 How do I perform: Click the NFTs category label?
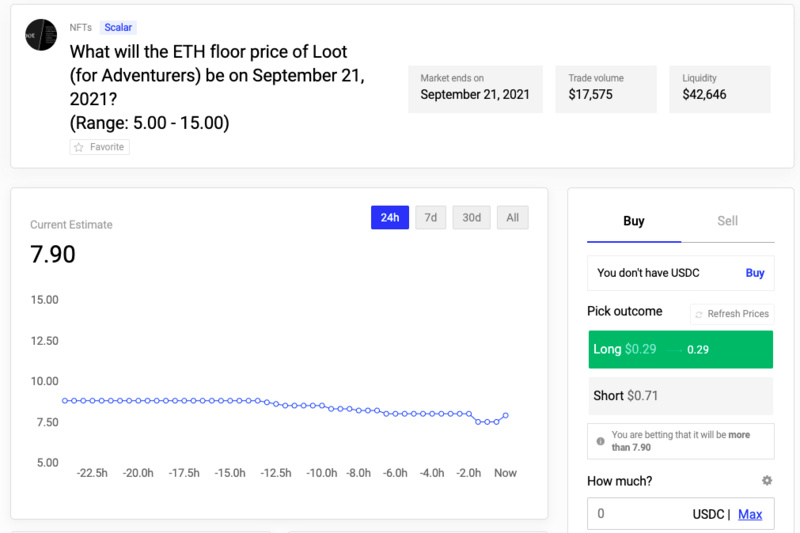click(81, 28)
